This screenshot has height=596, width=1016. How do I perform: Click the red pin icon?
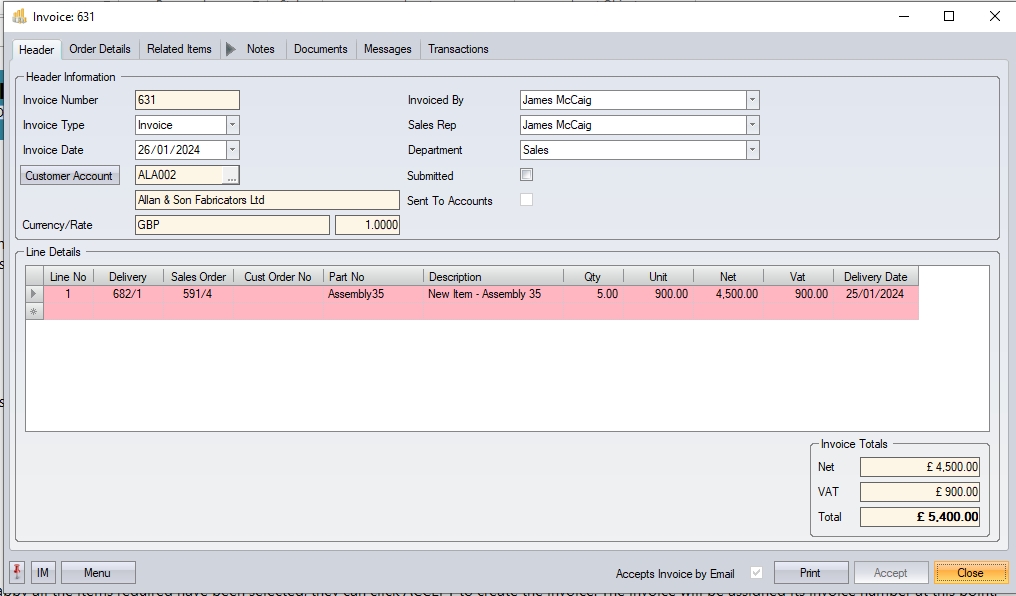[17, 572]
